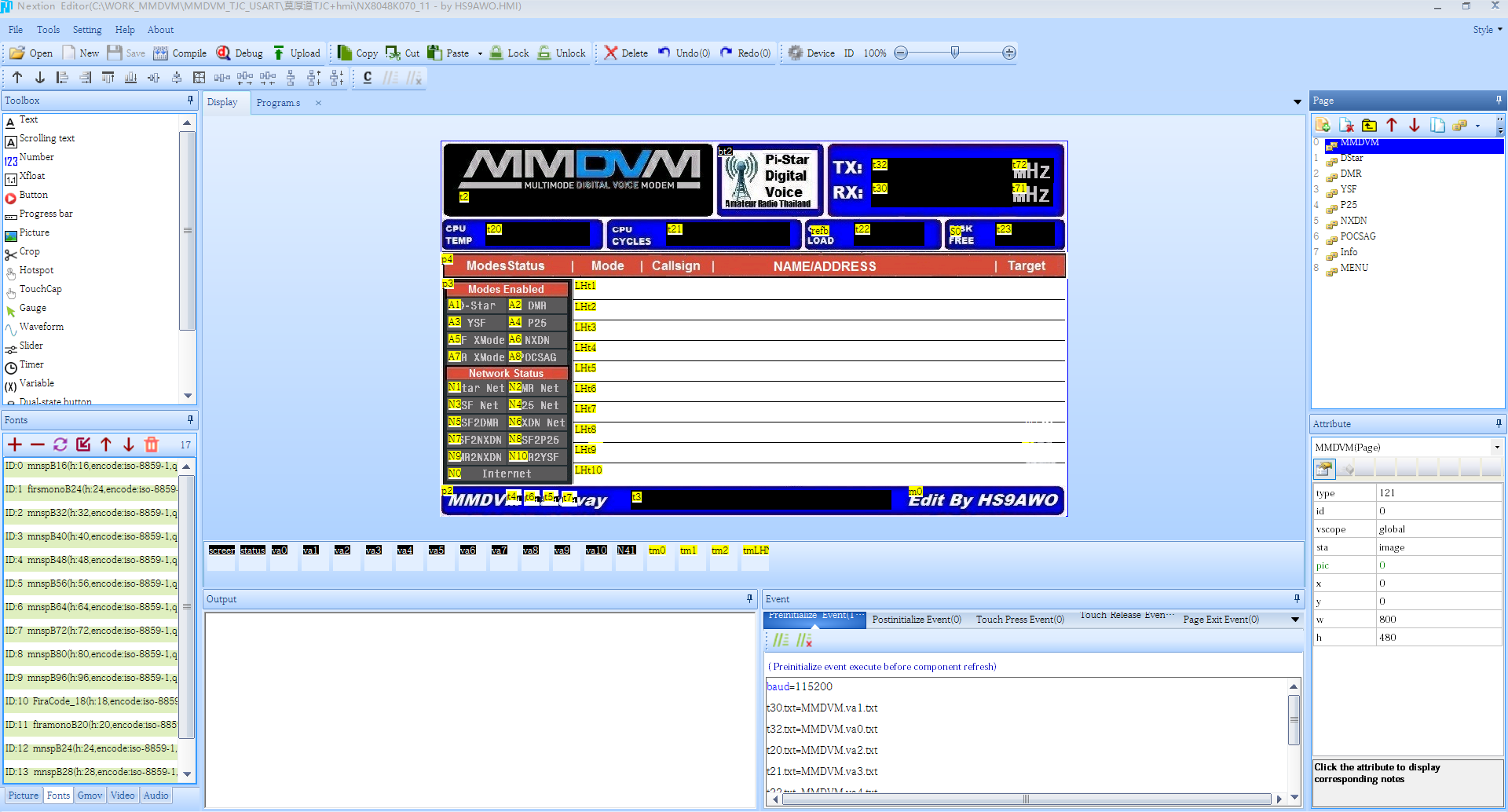Click the Lock component icon
Image resolution: width=1508 pixels, height=812 pixels.
pyautogui.click(x=496, y=53)
